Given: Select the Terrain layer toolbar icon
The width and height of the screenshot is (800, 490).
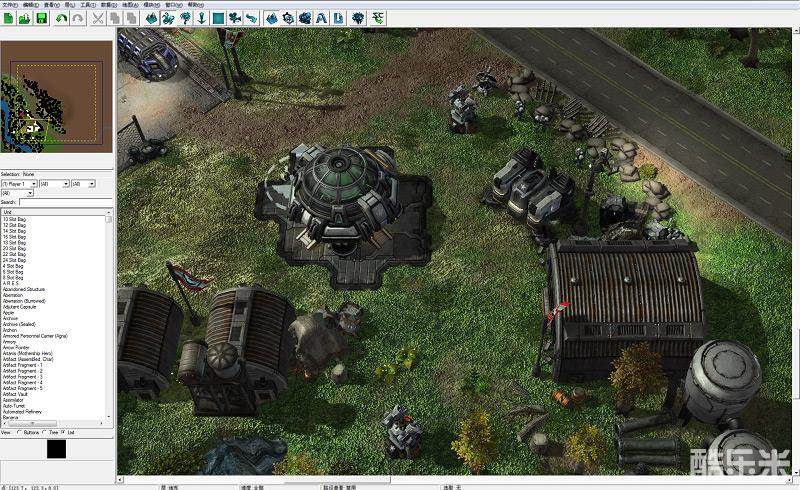Looking at the screenshot, I should coord(150,18).
